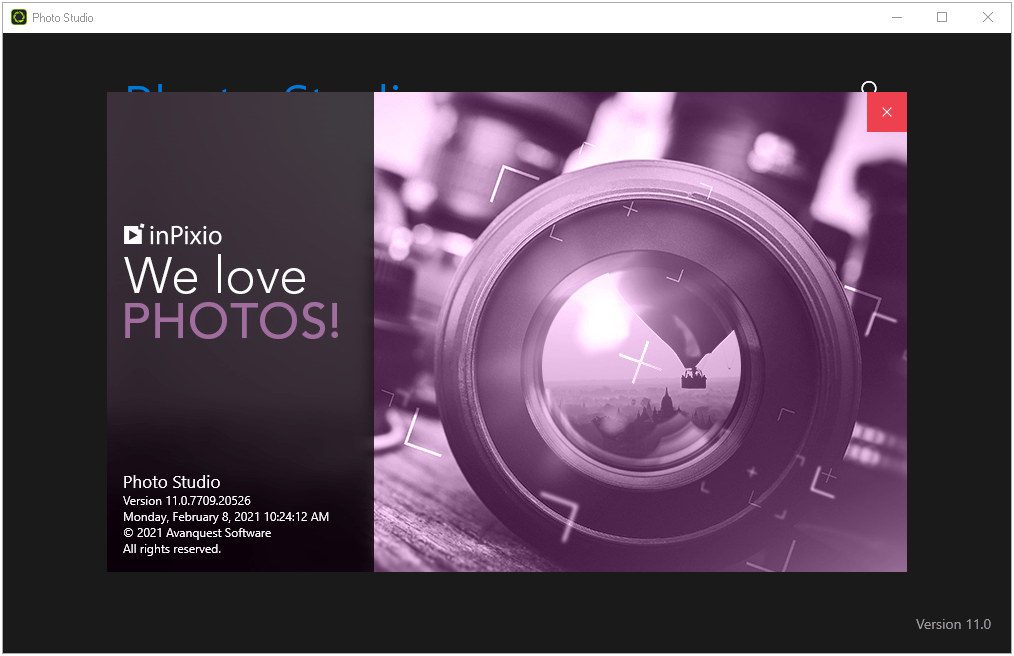Click the purple 'PHOTOS!' text
This screenshot has height=656, width=1014.
click(x=231, y=321)
